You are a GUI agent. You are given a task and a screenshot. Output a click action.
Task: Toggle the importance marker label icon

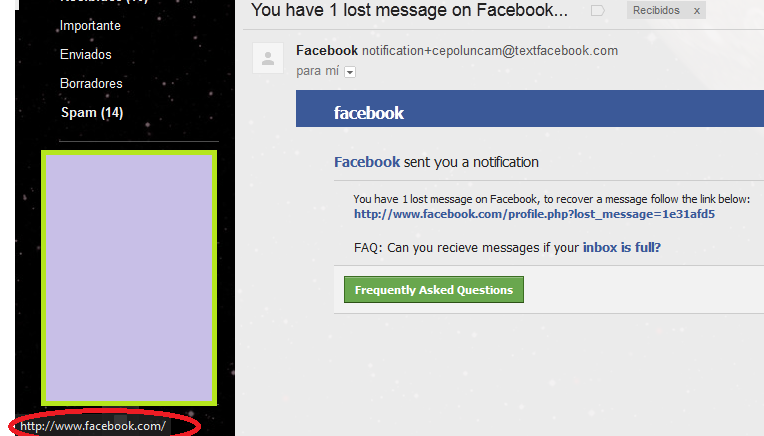[597, 10]
